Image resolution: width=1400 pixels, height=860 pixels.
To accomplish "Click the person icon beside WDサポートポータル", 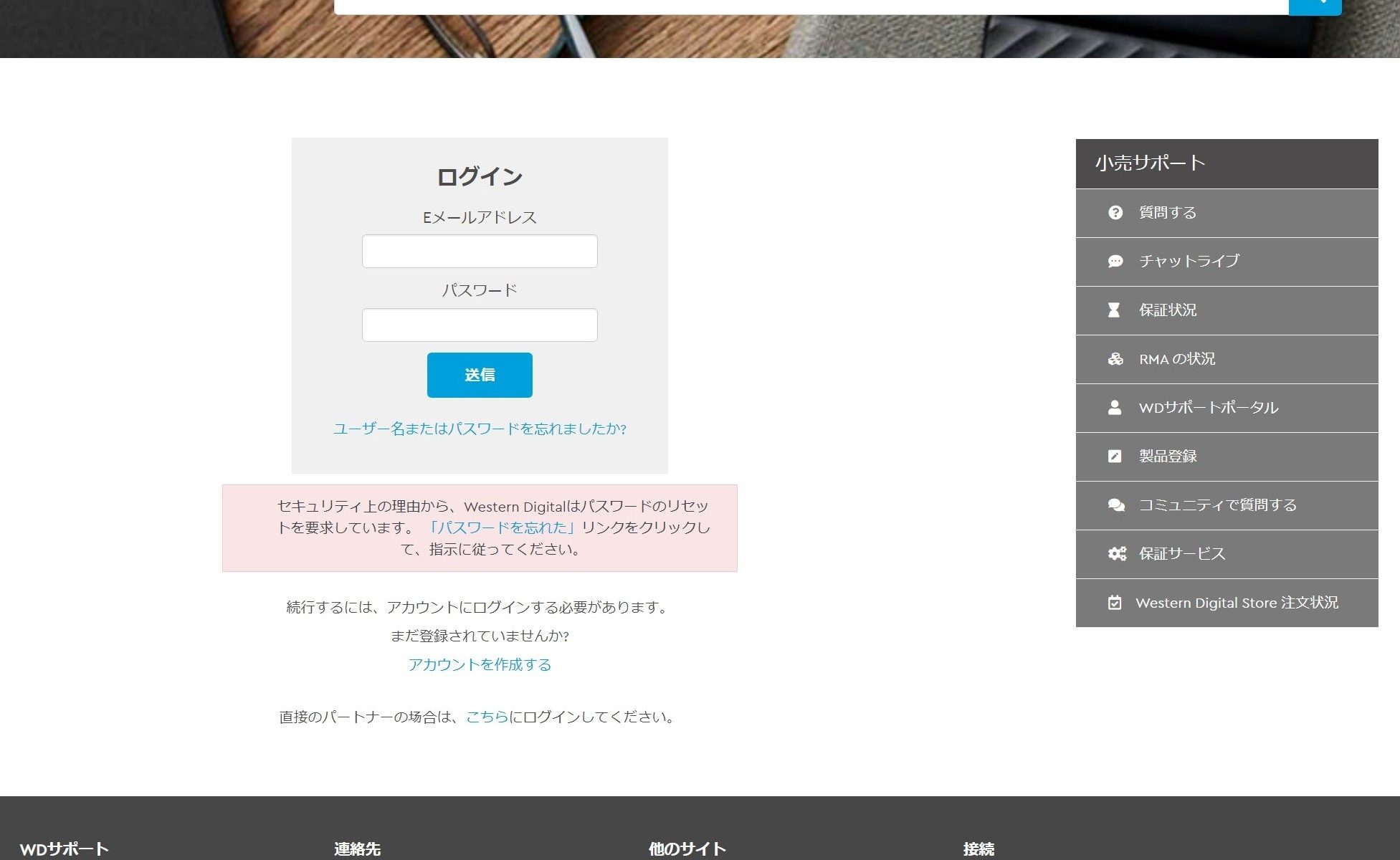I will 1114,408.
